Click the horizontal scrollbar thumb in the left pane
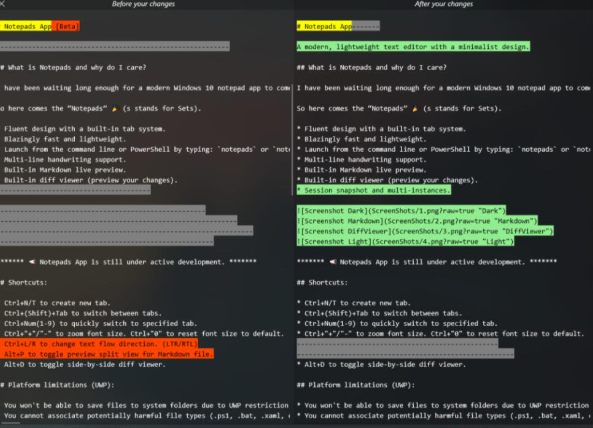The image size is (593, 428). [x=10, y=423]
